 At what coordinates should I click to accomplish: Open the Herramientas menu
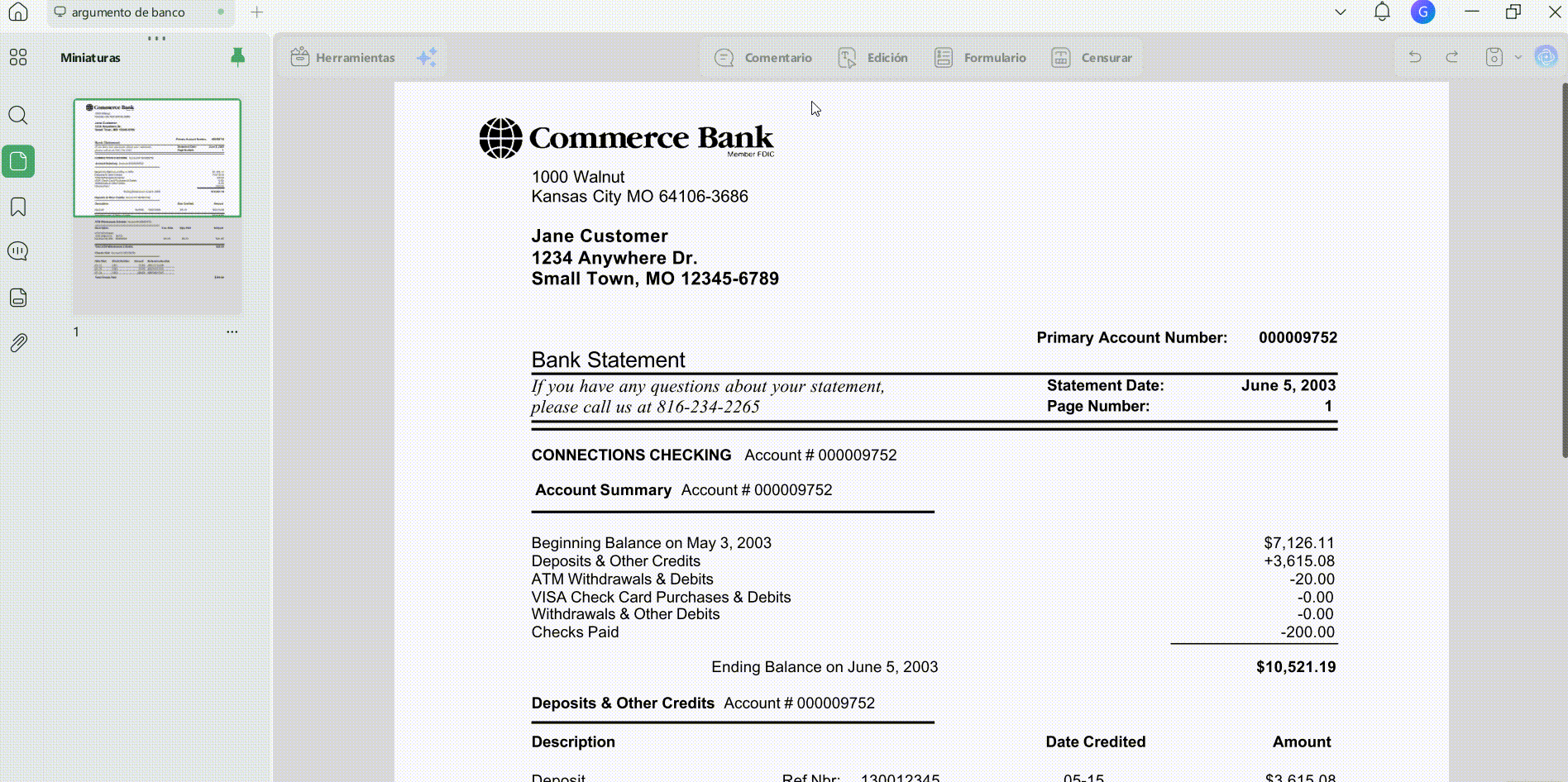tap(342, 58)
